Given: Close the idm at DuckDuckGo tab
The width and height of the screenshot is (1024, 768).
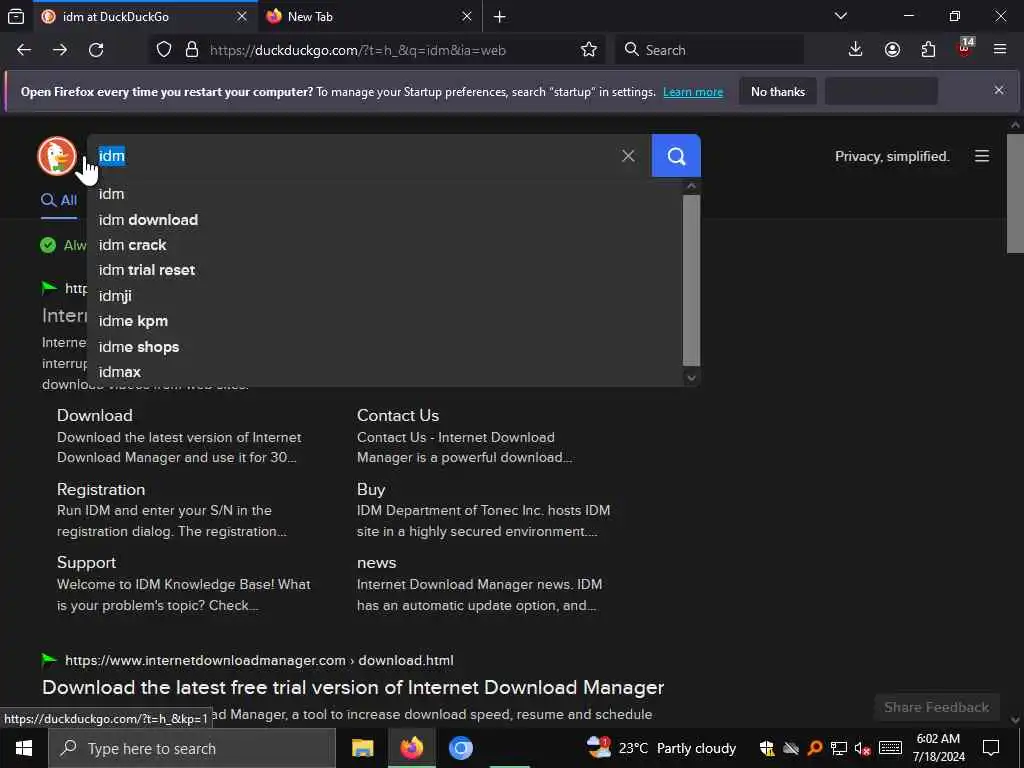Looking at the screenshot, I should [242, 16].
